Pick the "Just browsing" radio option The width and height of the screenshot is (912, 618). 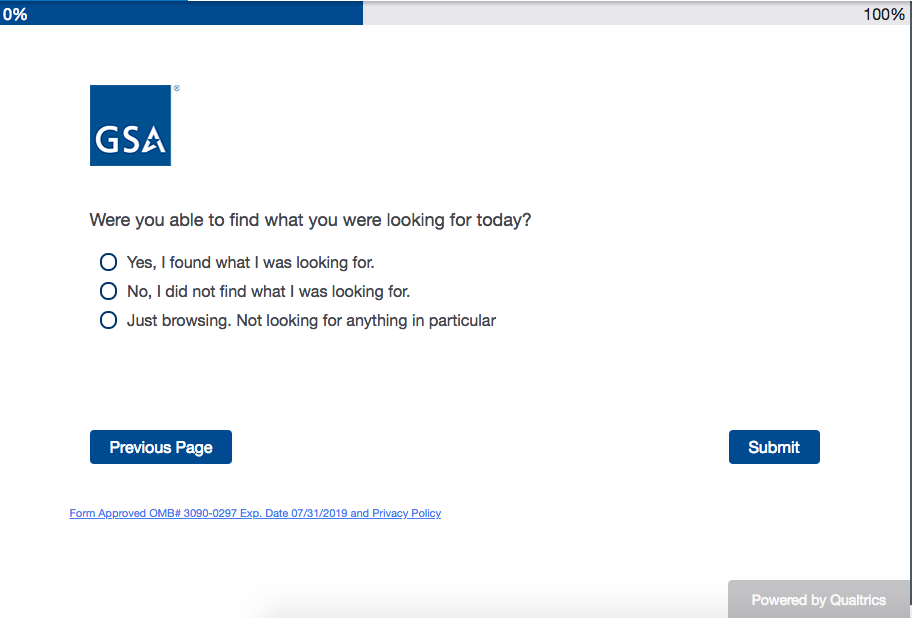[108, 320]
